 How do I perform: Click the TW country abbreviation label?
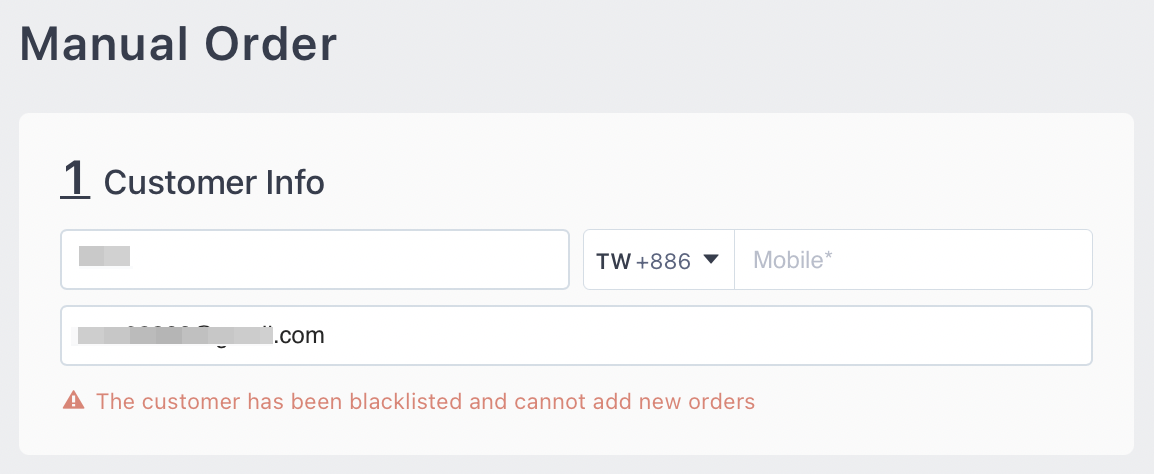(613, 261)
